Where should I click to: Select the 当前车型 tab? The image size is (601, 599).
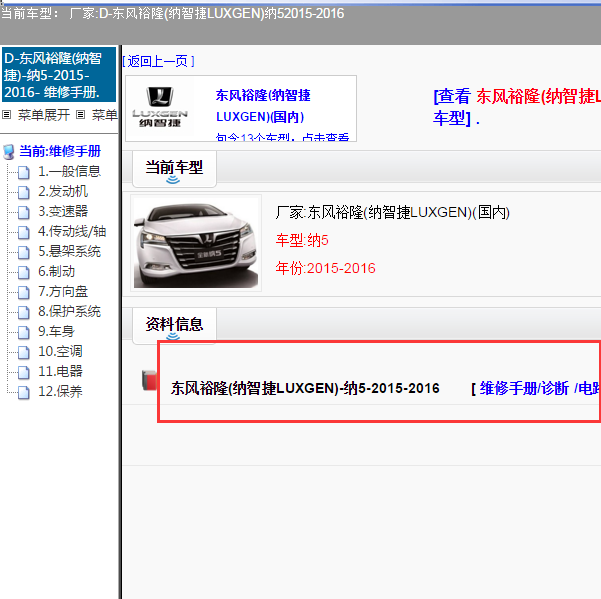point(174,169)
